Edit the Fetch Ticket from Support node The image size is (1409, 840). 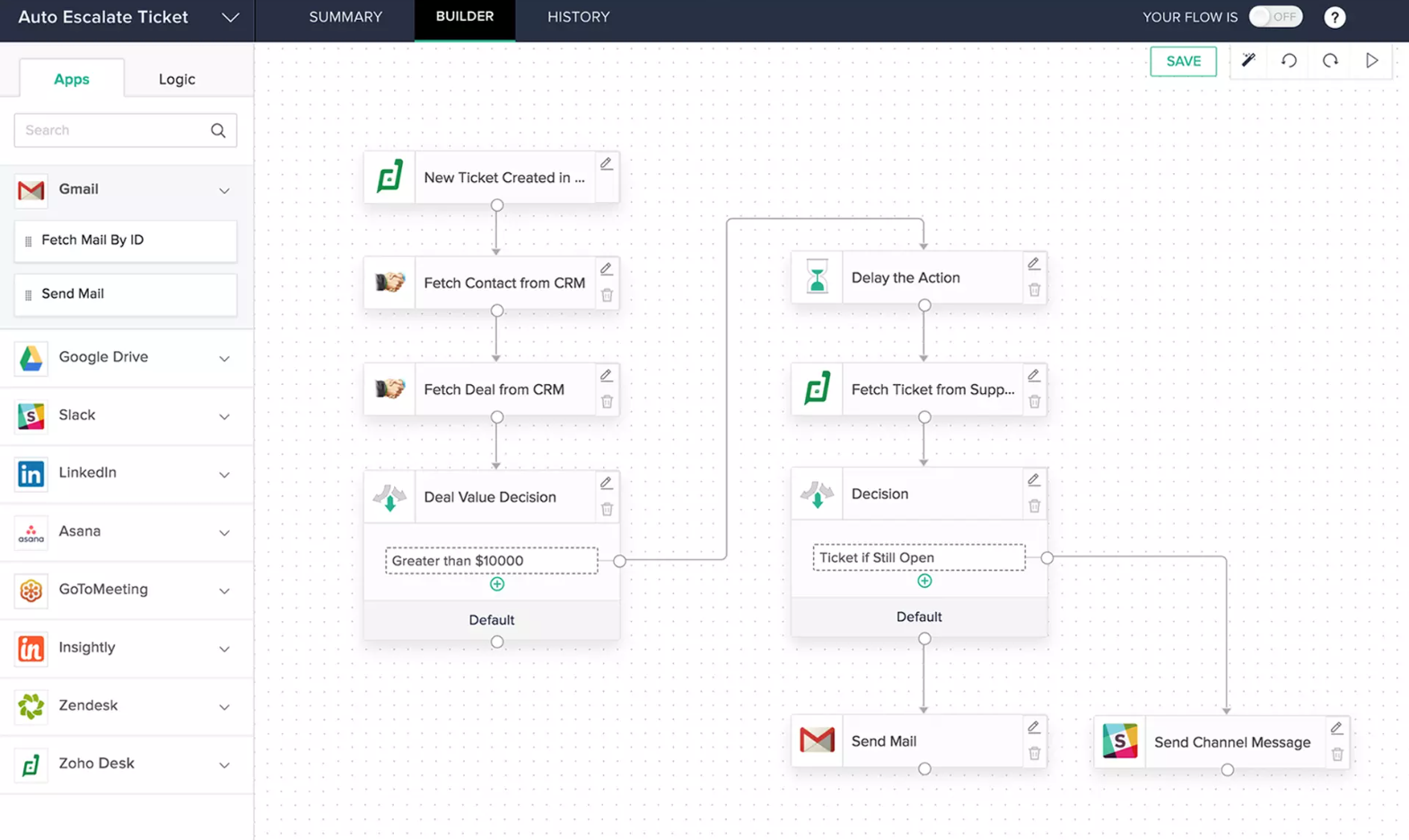coord(1034,375)
